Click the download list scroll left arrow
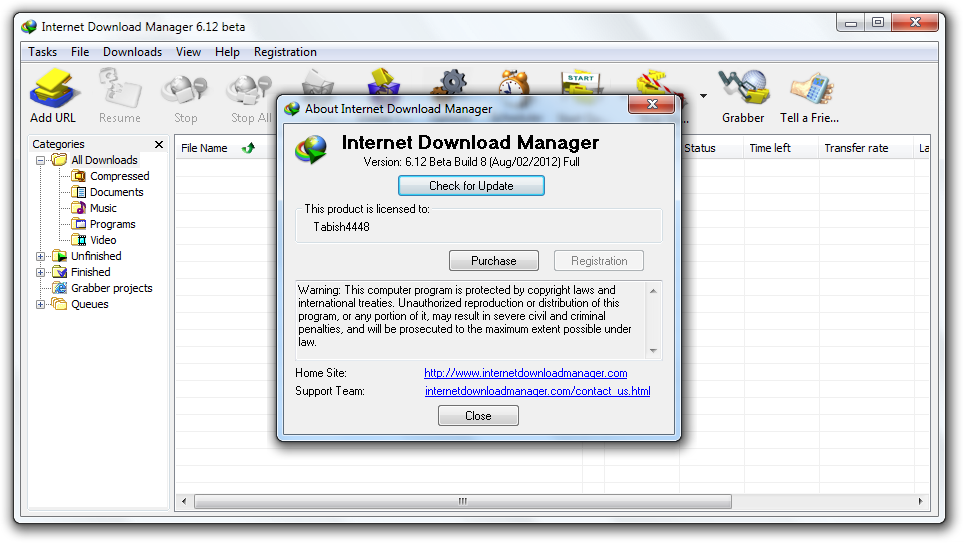The image size is (964, 543). click(x=184, y=502)
